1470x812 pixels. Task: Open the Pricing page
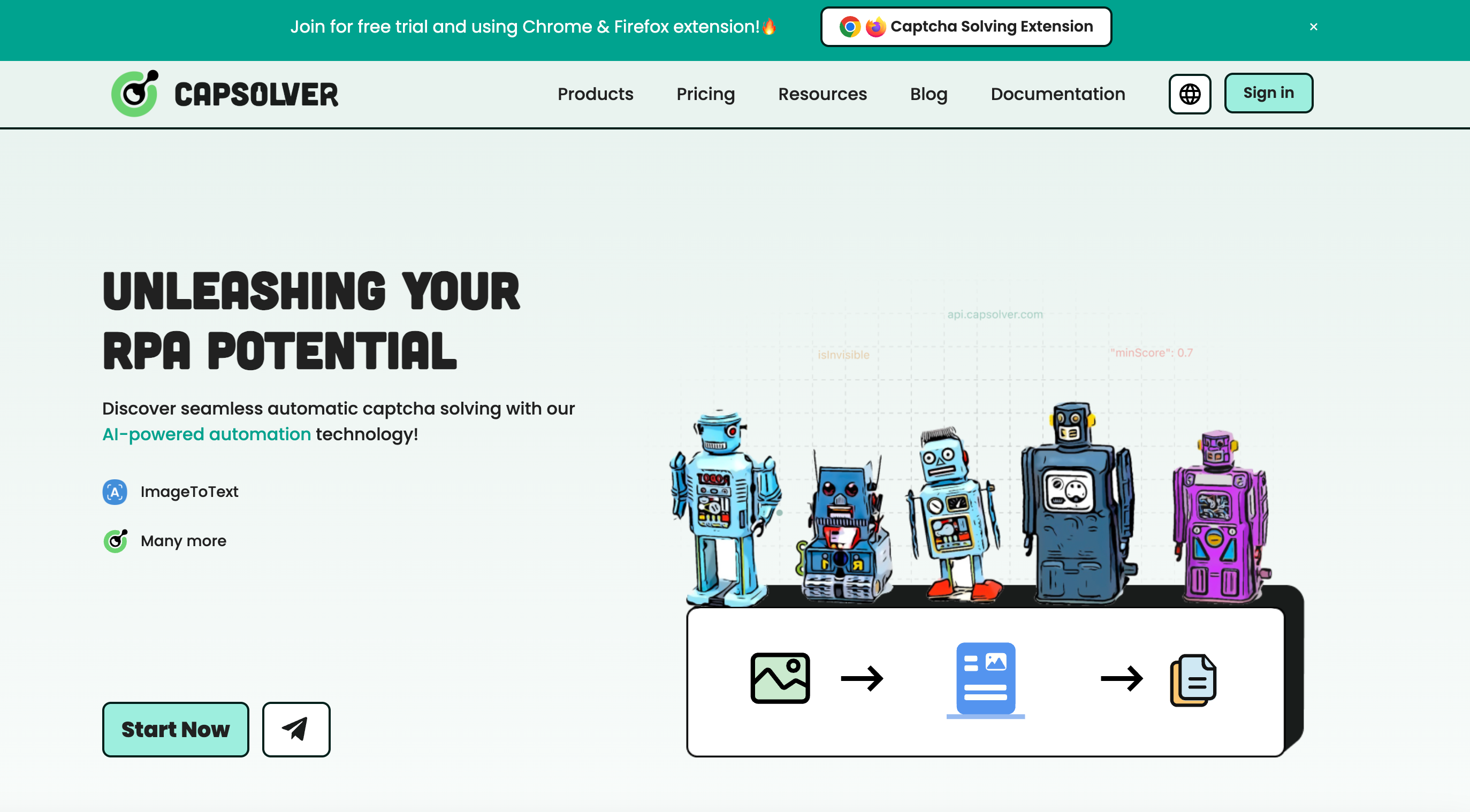(x=705, y=94)
